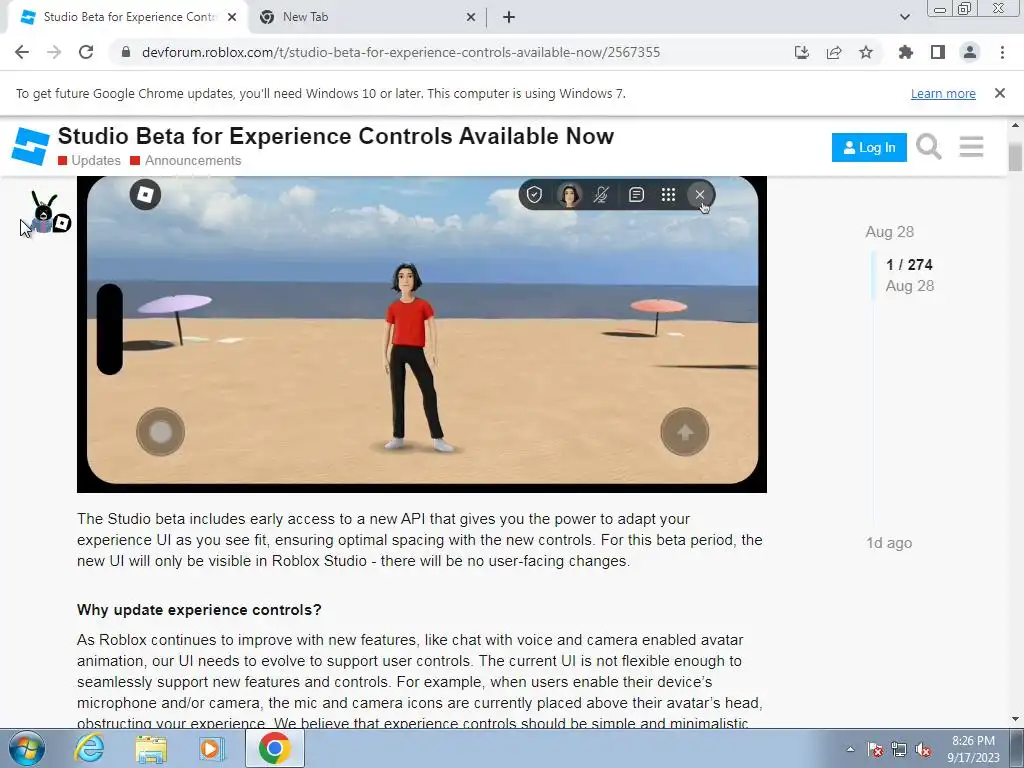Viewport: 1024px width, 768px height.
Task: Open the taskbar clock showing 8:26 PM
Action: (x=973, y=749)
